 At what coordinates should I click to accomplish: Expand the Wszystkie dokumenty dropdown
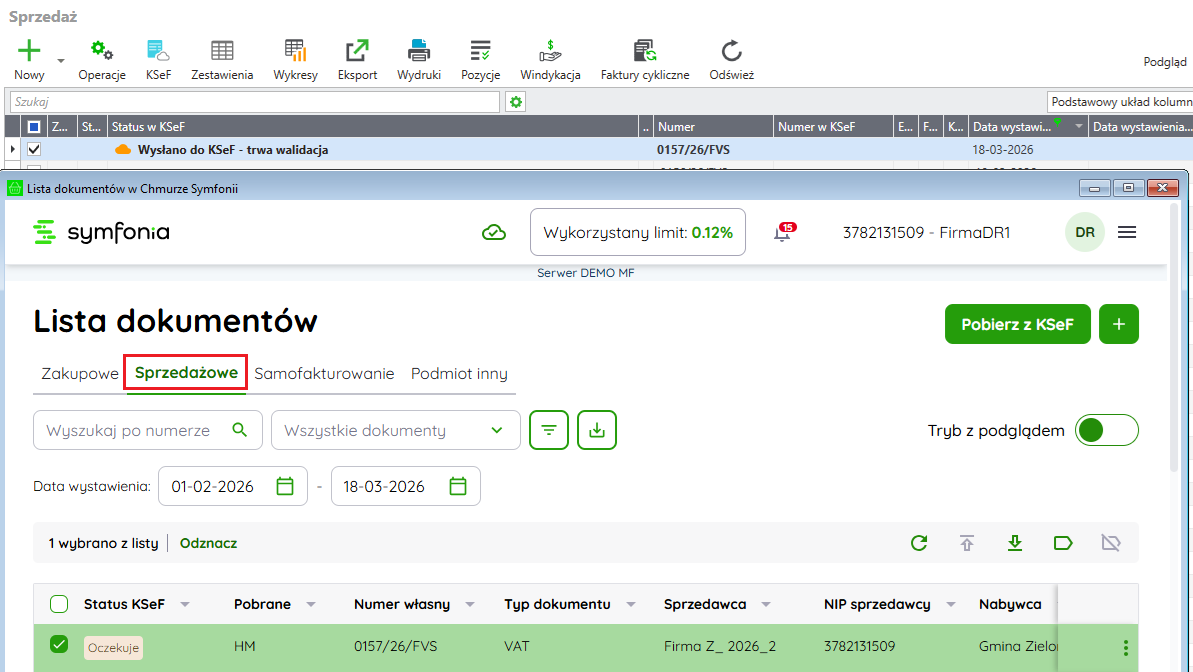click(x=396, y=430)
